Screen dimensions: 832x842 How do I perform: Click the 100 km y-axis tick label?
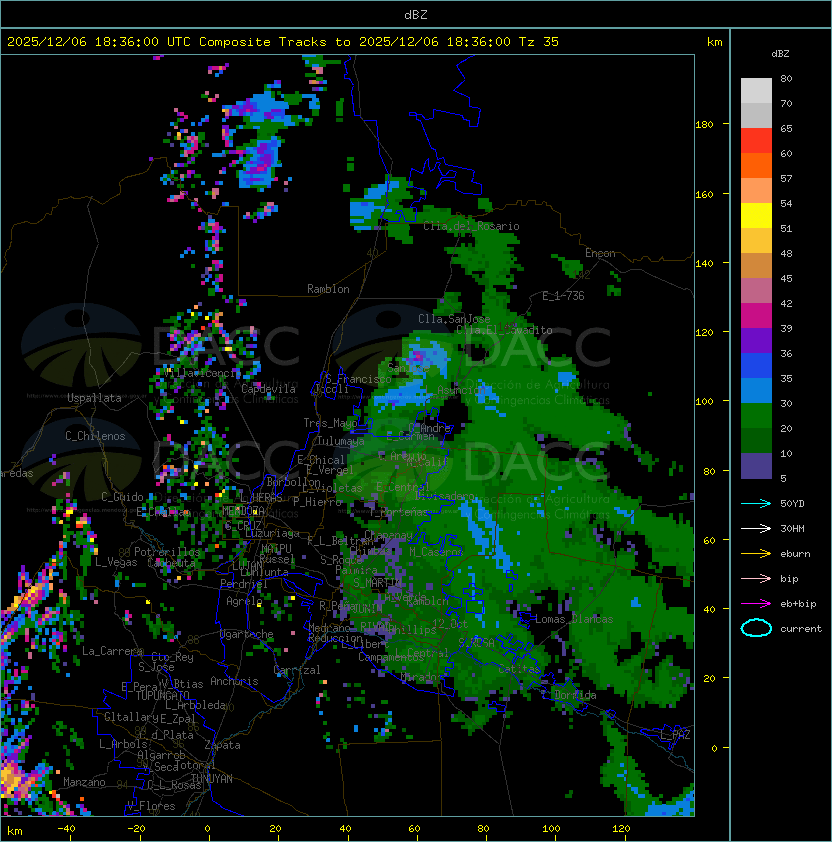point(704,402)
